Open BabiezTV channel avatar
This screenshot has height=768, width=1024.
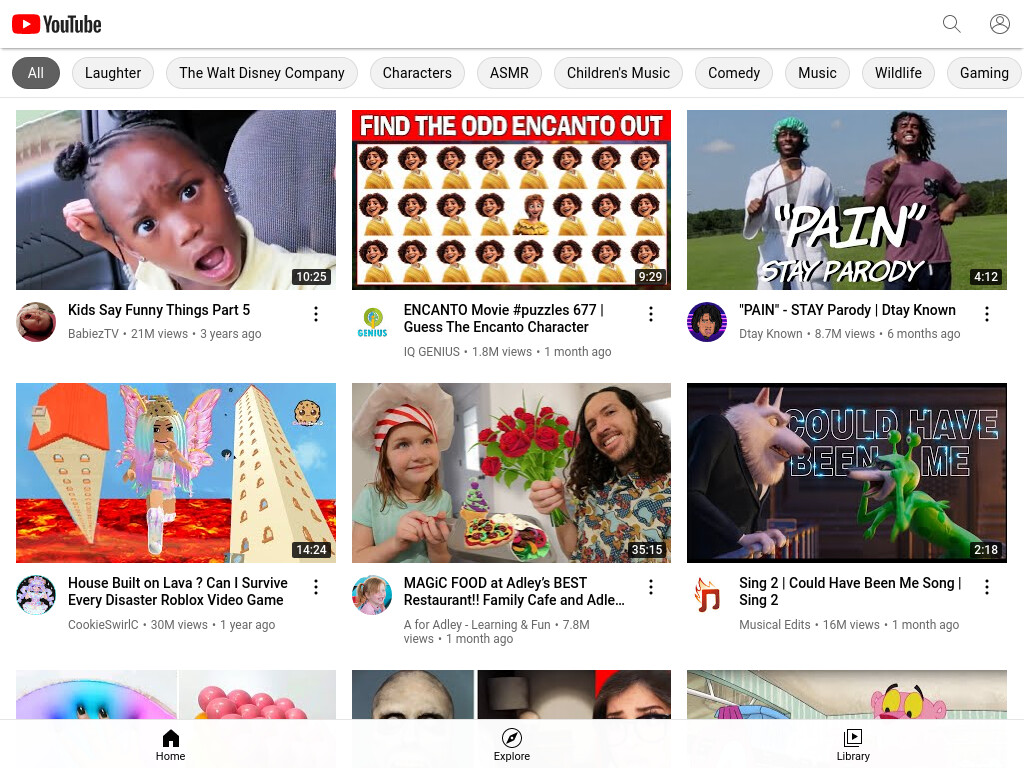pyautogui.click(x=36, y=322)
